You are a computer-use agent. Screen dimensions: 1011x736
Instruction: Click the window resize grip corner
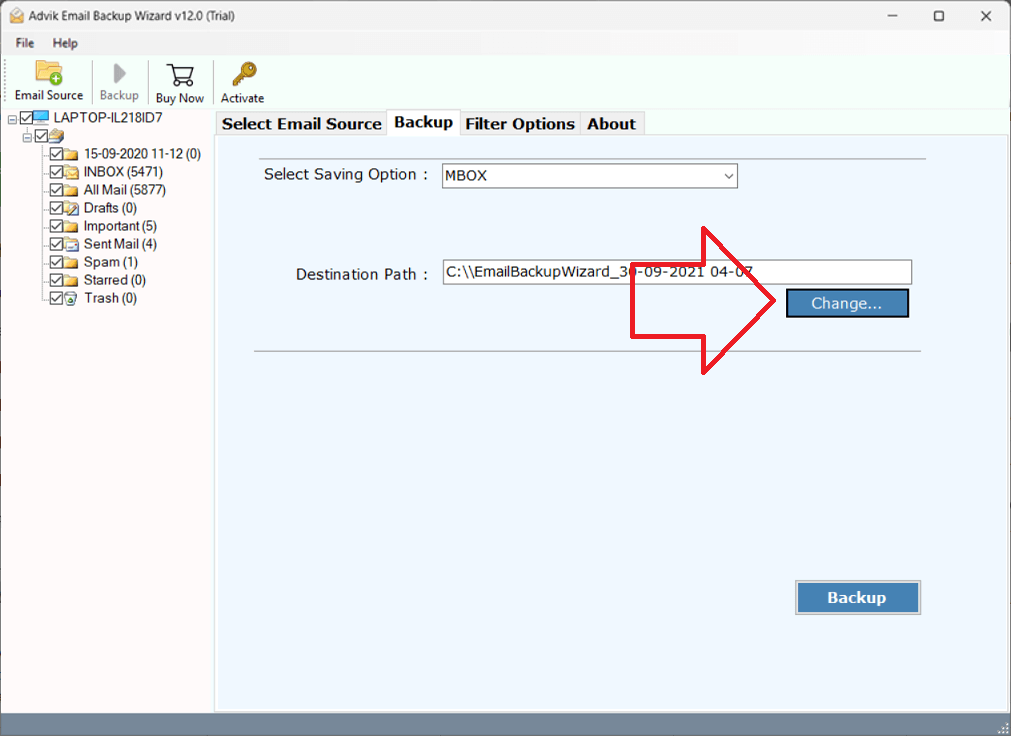[1003, 728]
